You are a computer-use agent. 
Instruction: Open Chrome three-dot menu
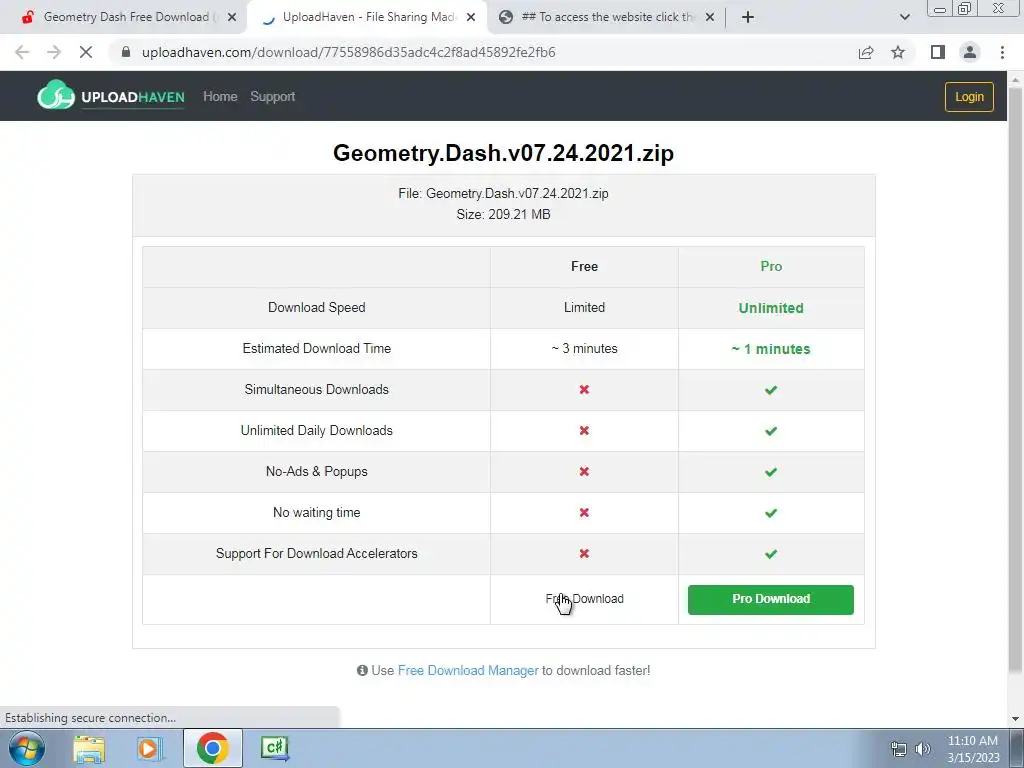[1002, 52]
